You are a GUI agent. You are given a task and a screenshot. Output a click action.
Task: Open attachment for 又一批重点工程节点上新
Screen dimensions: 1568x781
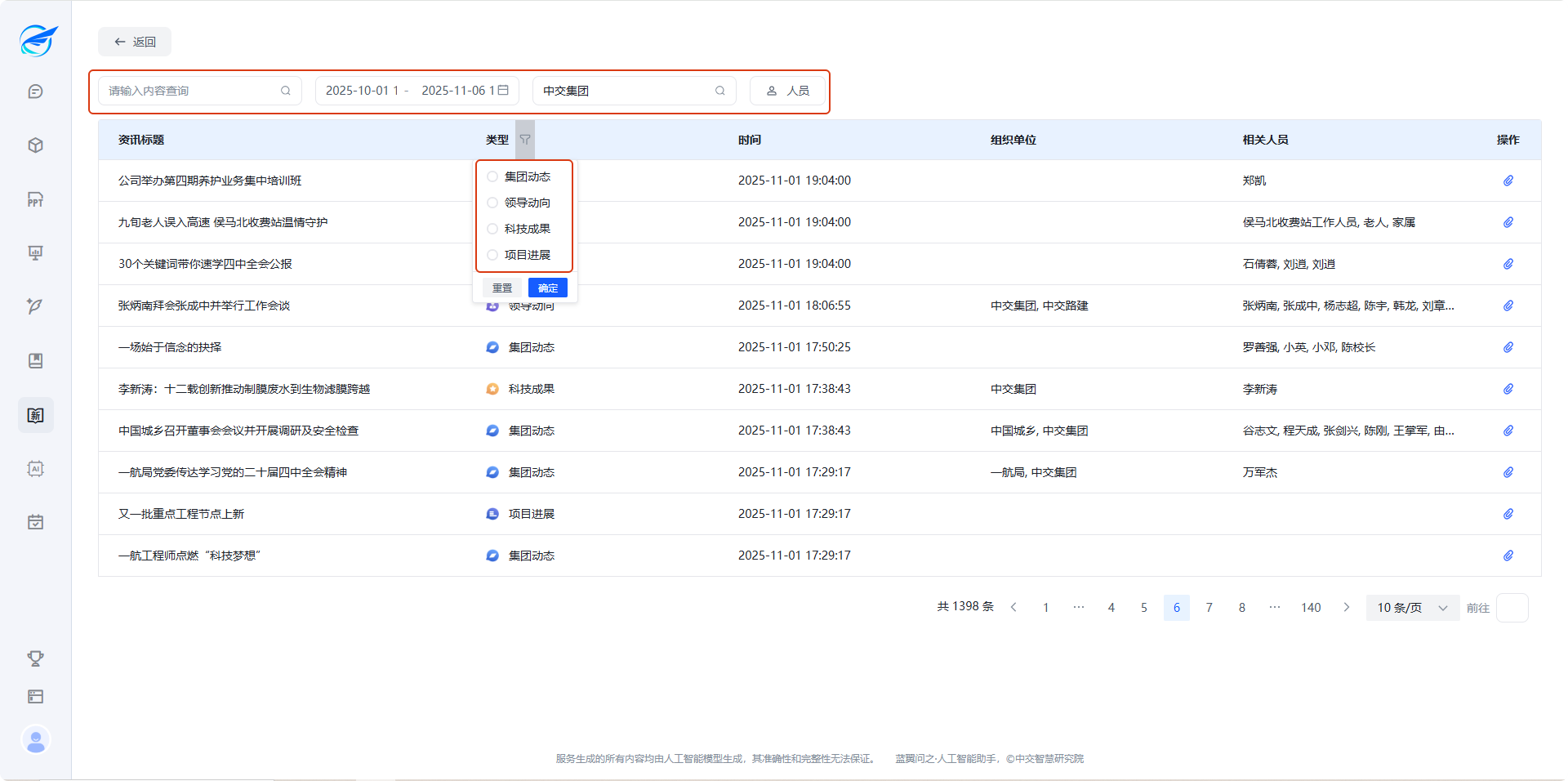(x=1508, y=514)
